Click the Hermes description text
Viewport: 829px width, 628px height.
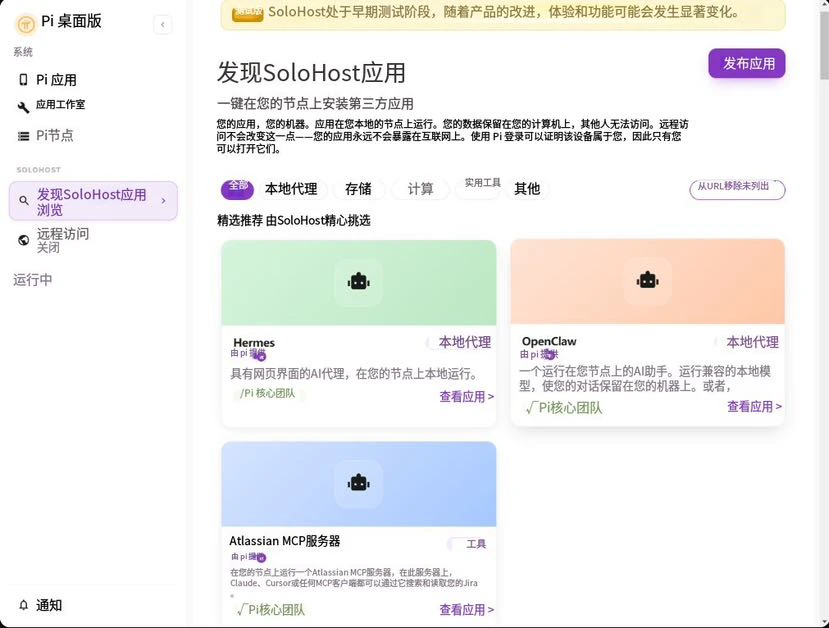click(354, 374)
